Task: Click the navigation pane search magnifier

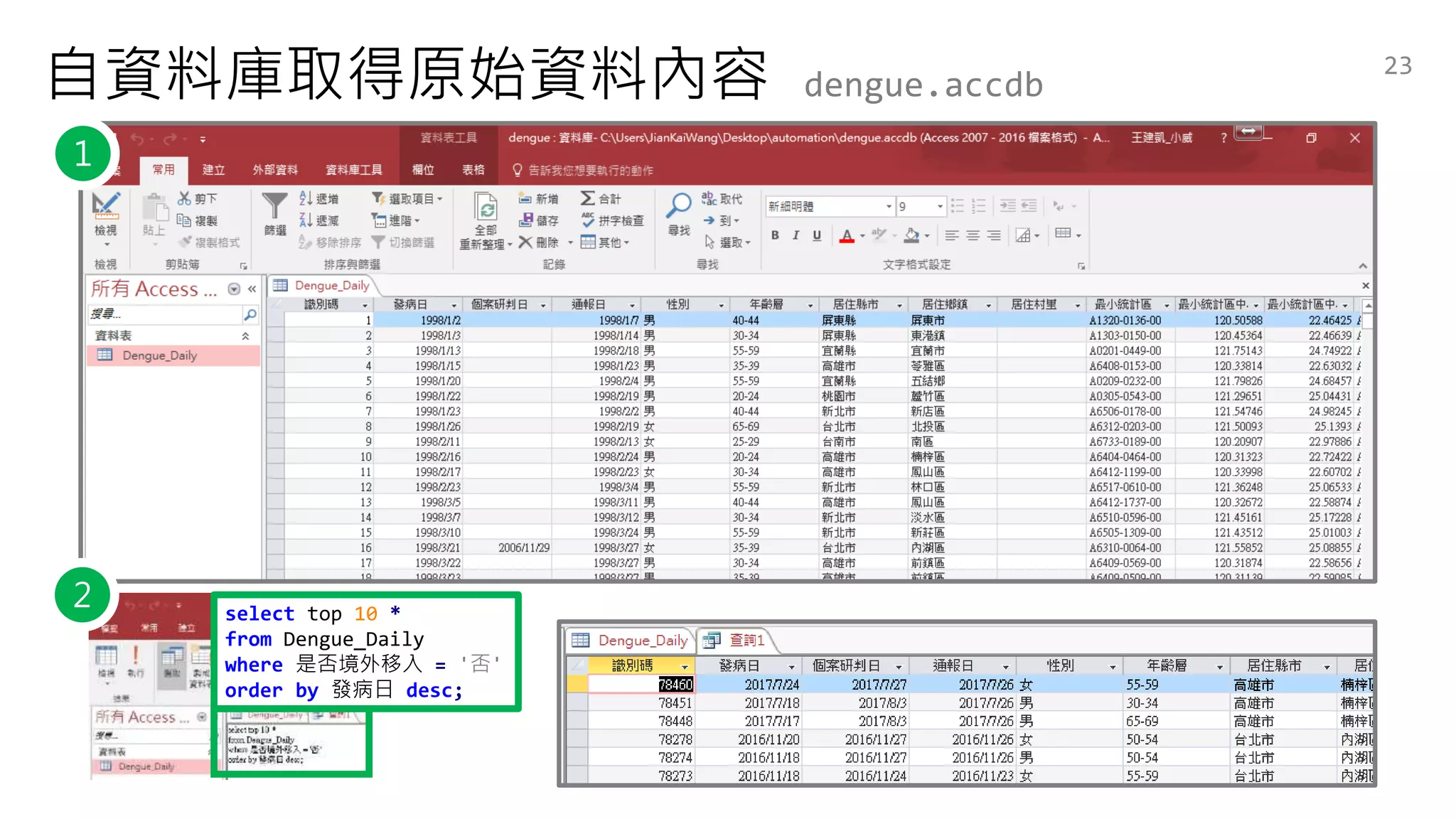Action: tap(250, 314)
